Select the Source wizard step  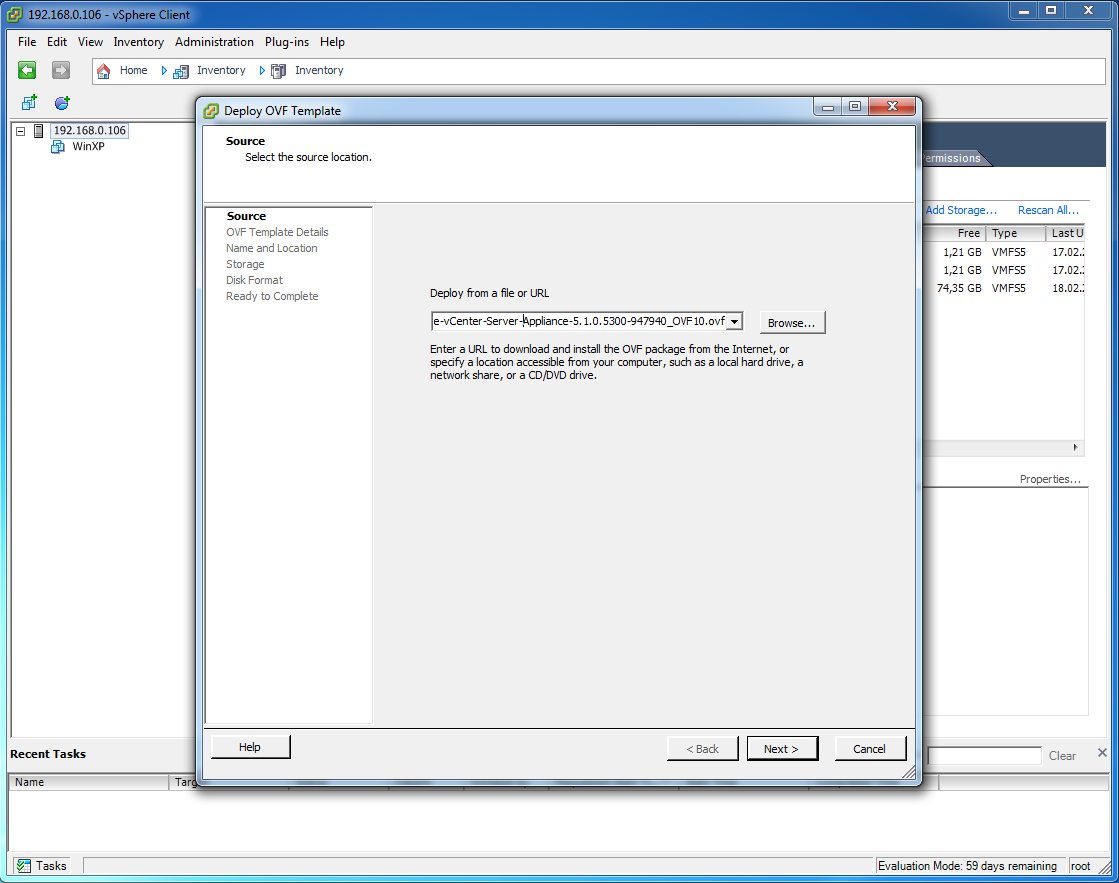point(246,216)
